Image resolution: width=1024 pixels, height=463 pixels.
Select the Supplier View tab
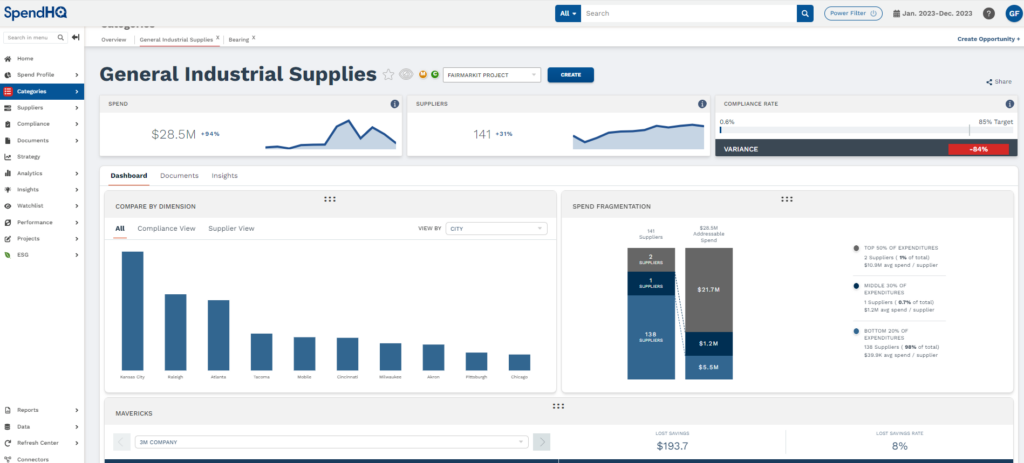[231, 229]
